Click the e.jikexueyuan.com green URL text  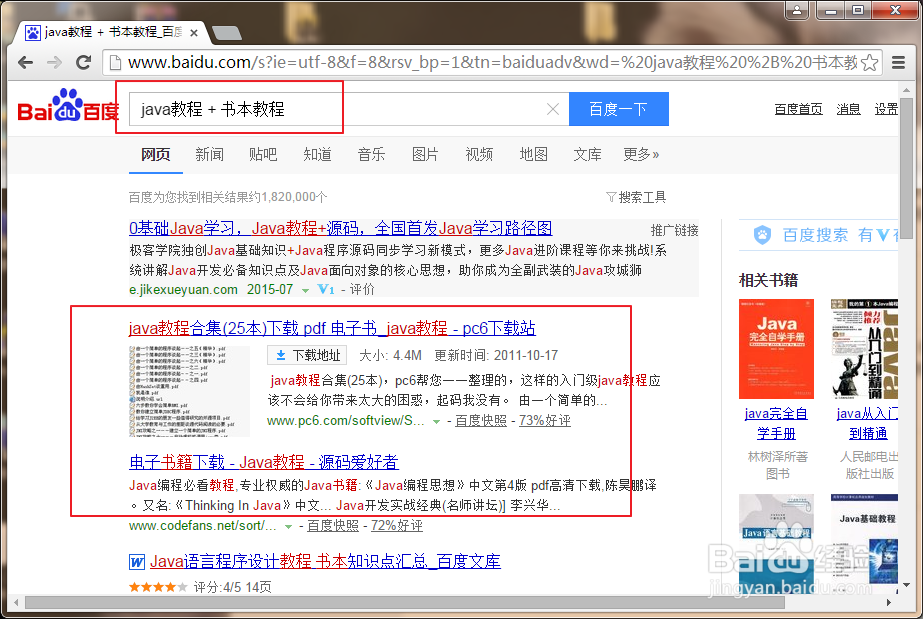(x=183, y=289)
